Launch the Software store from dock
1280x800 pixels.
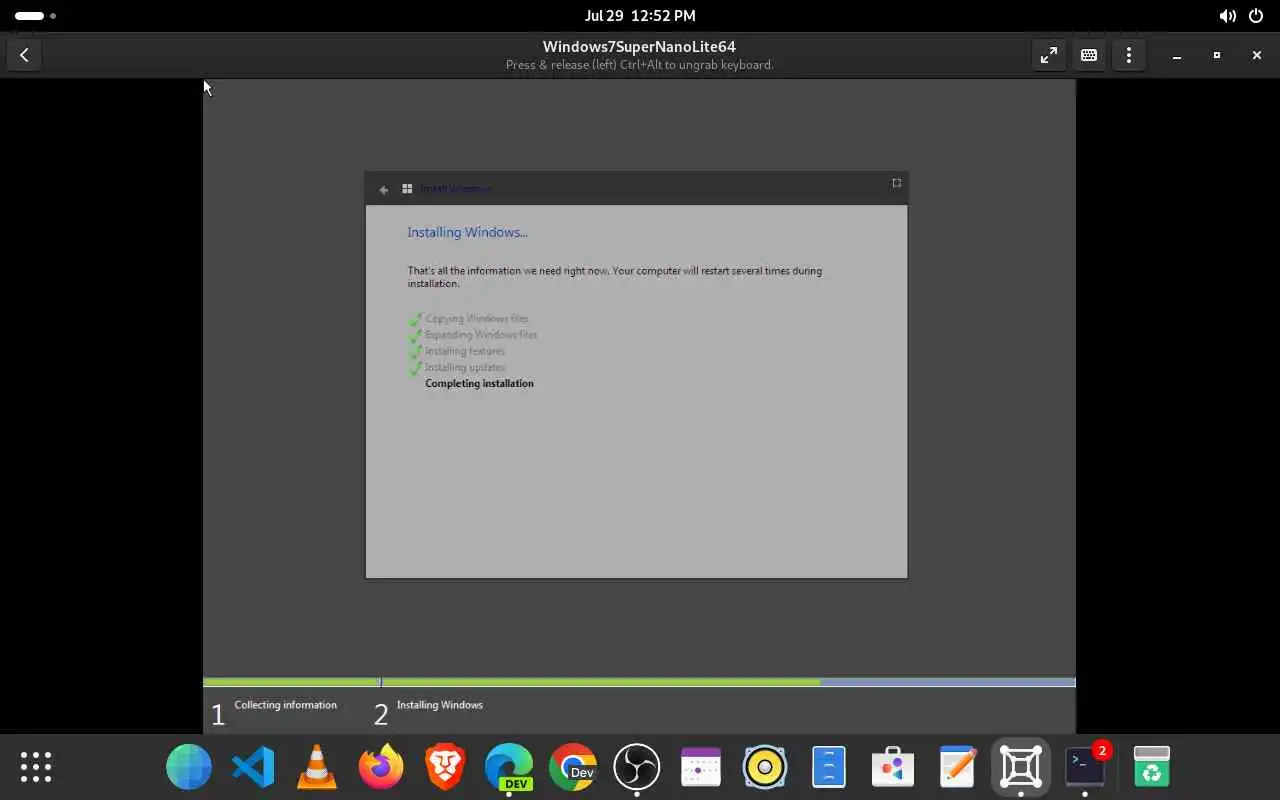[x=893, y=767]
